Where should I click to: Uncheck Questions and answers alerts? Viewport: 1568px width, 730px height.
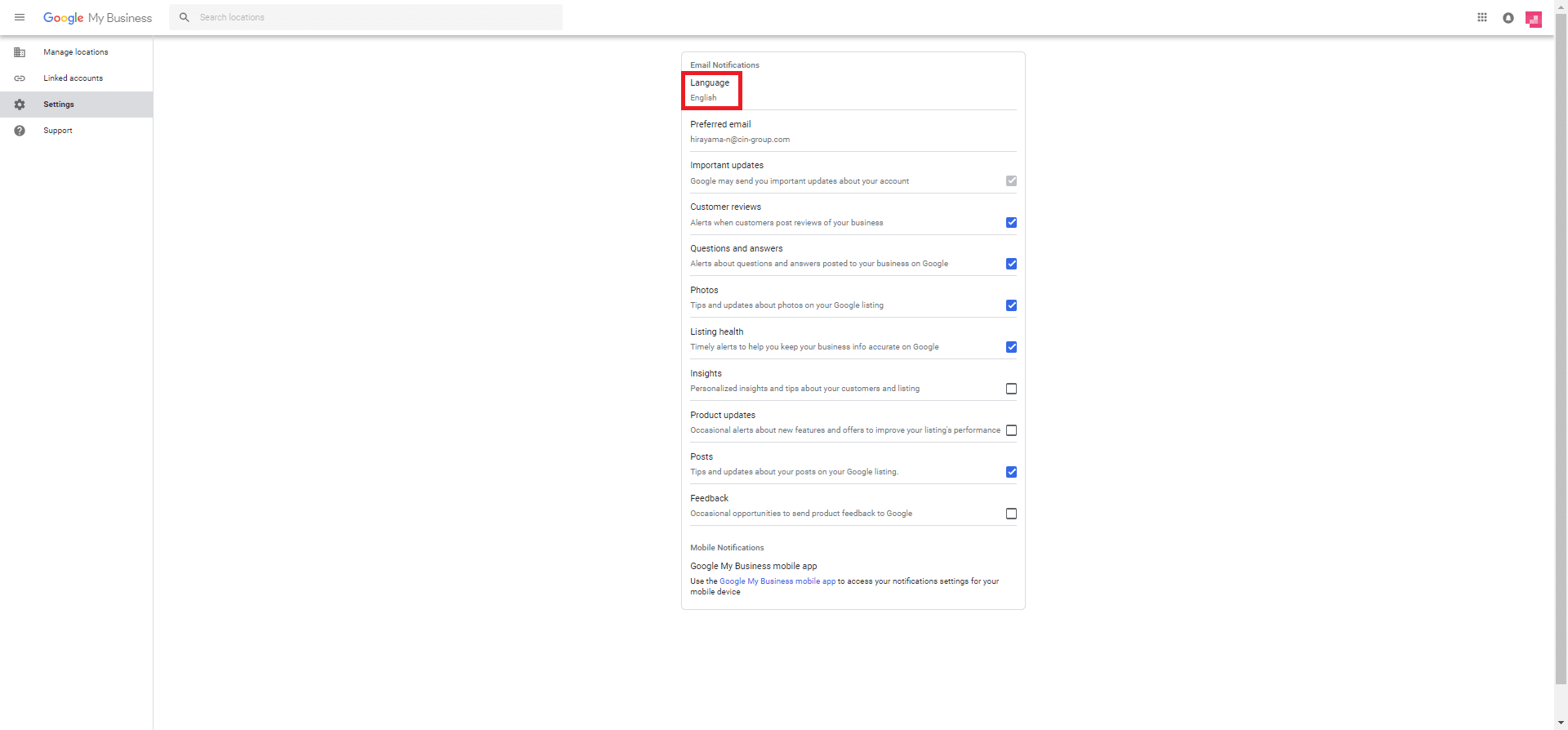click(1011, 264)
